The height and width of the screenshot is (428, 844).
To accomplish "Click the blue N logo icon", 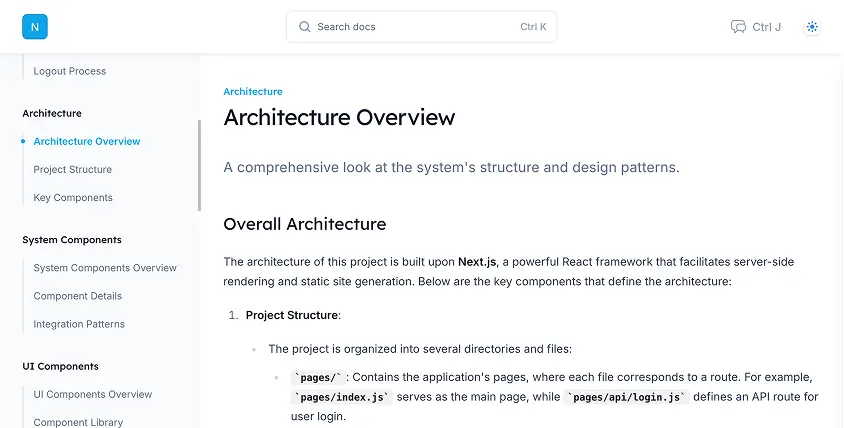I will coord(35,27).
